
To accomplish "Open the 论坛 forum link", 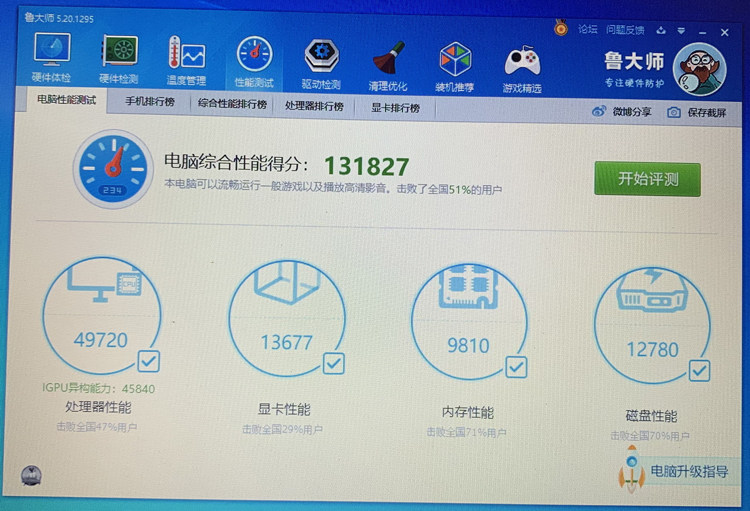I will pyautogui.click(x=587, y=29).
